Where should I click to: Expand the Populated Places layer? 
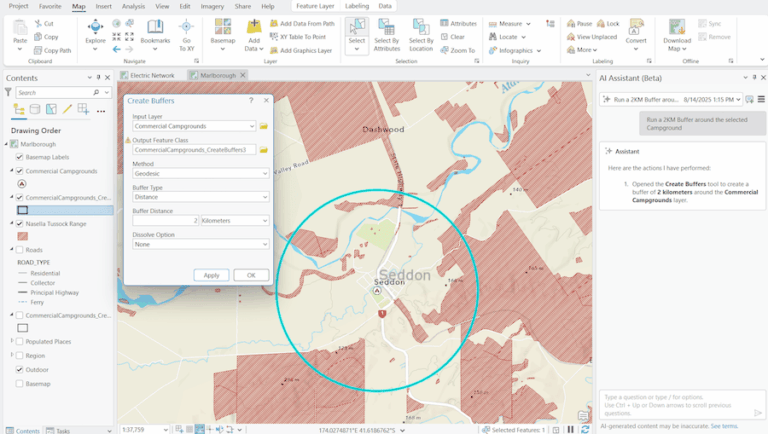pyautogui.click(x=12, y=340)
